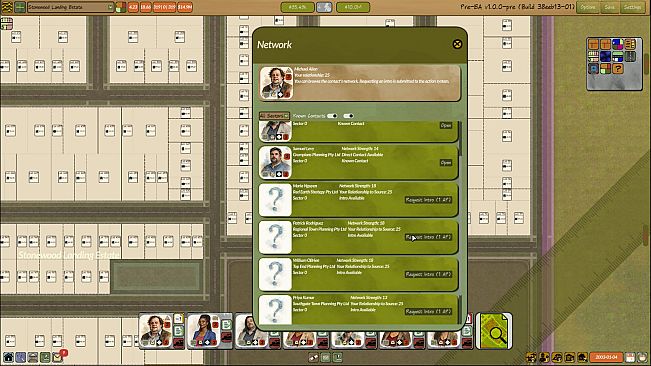The width and height of the screenshot is (651, 366).
Task: Click the second green value indicator in top bar
Action: coord(353,7)
